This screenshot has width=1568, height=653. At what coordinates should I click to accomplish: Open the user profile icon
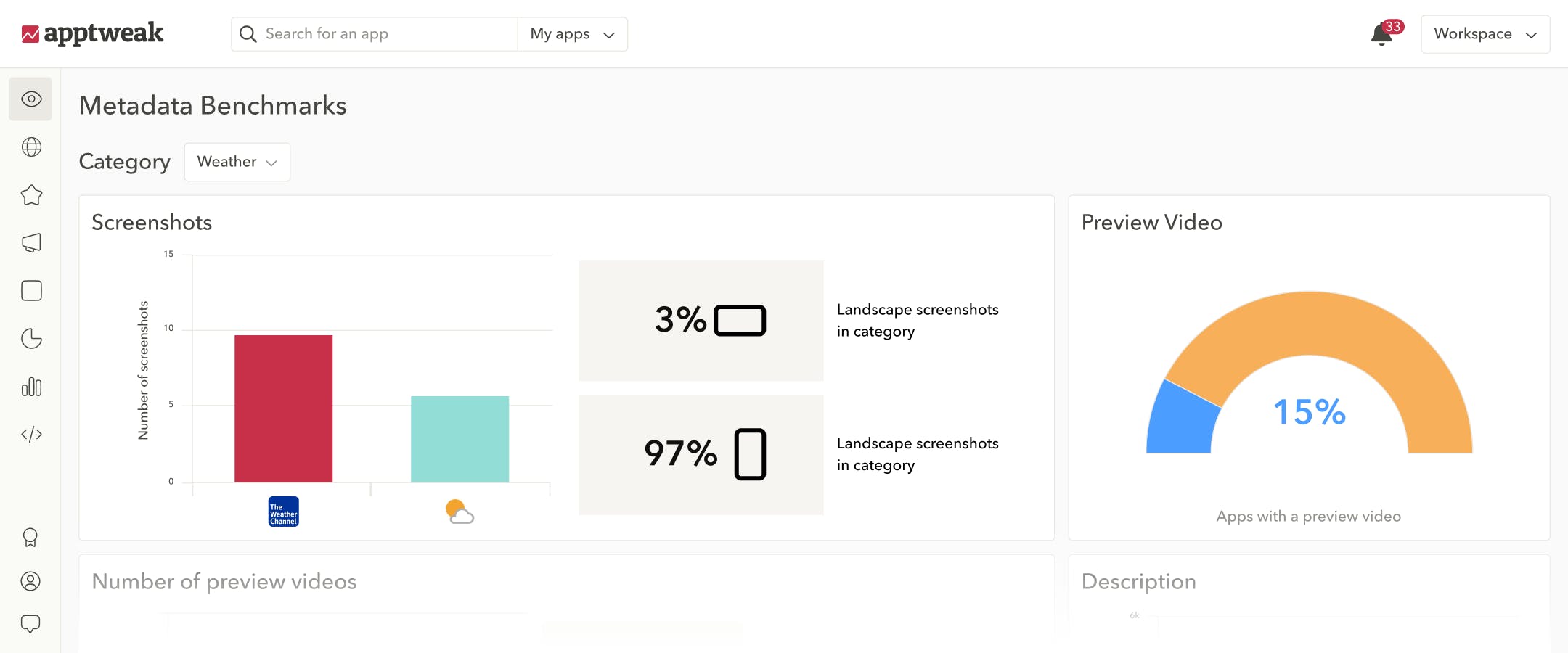pos(30,581)
